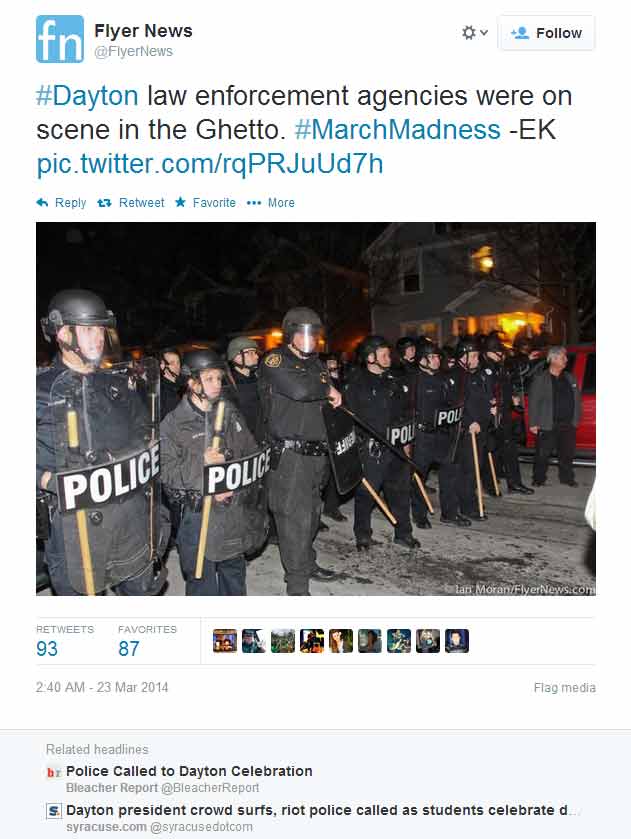Open the tweet timestamp 2:40 AM link

[x=102, y=687]
